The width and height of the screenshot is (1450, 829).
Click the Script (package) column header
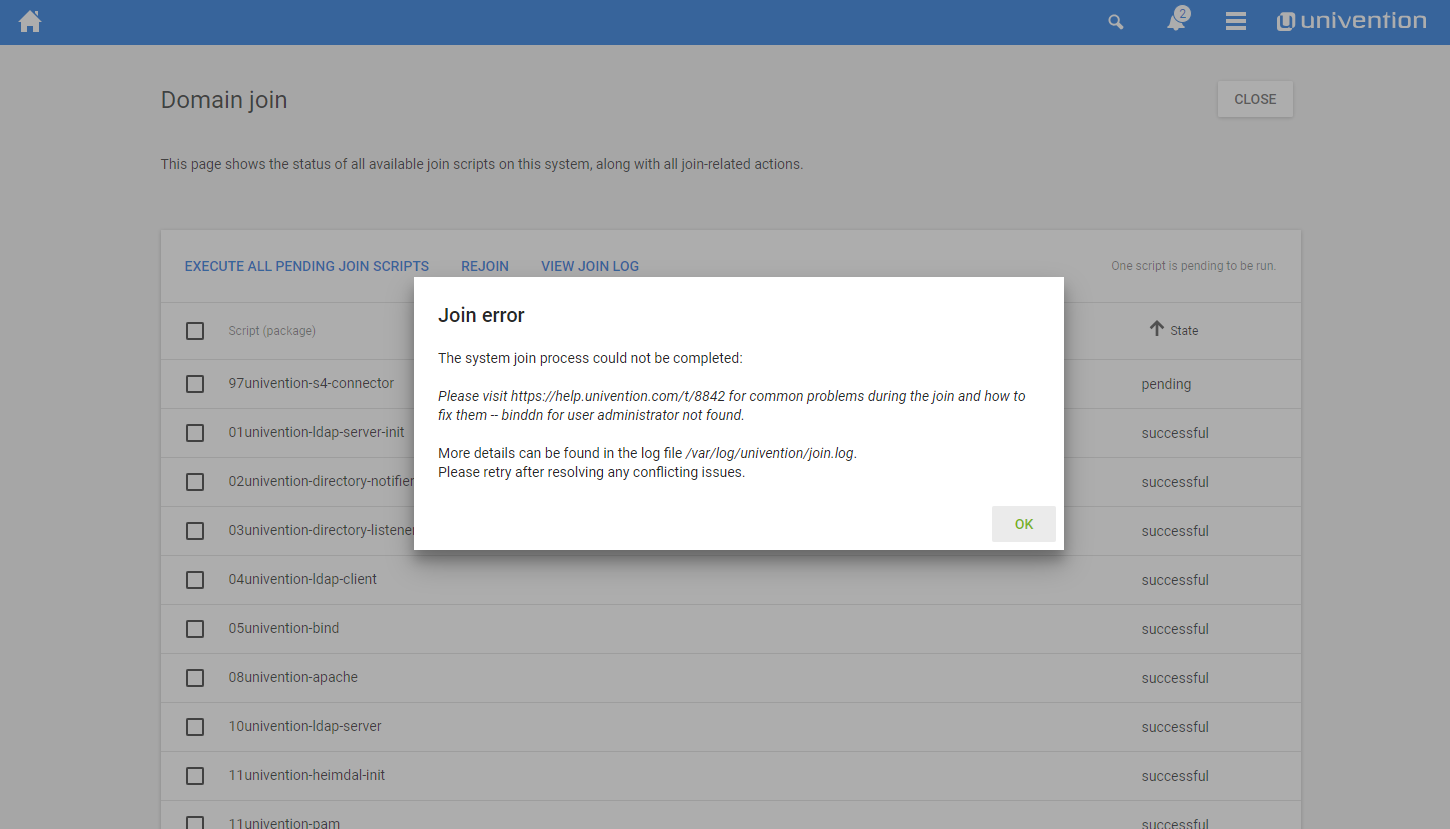[272, 331]
